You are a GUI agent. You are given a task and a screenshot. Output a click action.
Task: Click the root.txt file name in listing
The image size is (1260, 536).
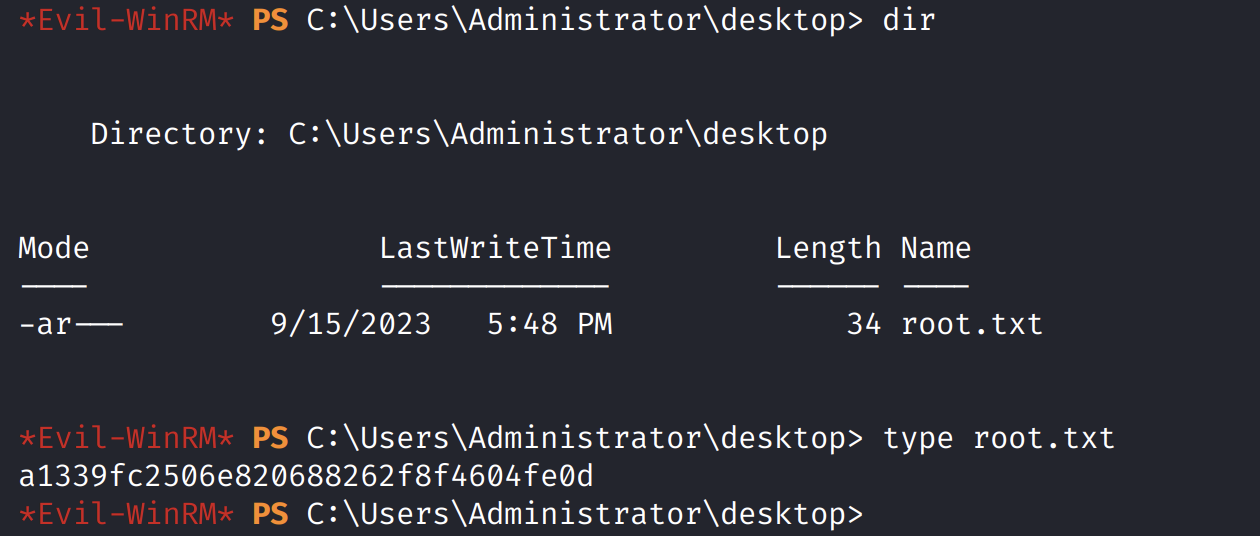(971, 324)
